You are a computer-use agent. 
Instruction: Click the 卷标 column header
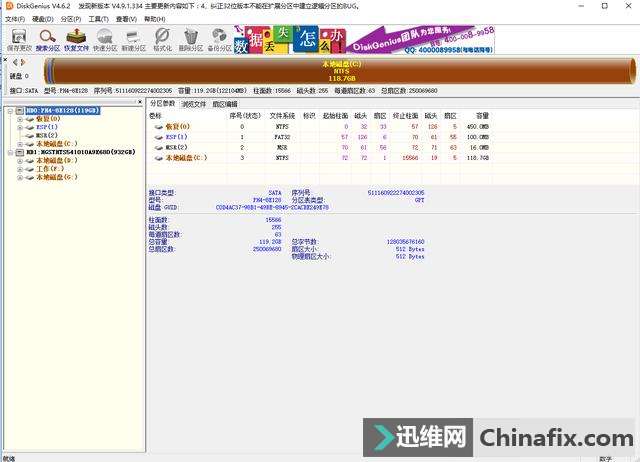click(155, 116)
